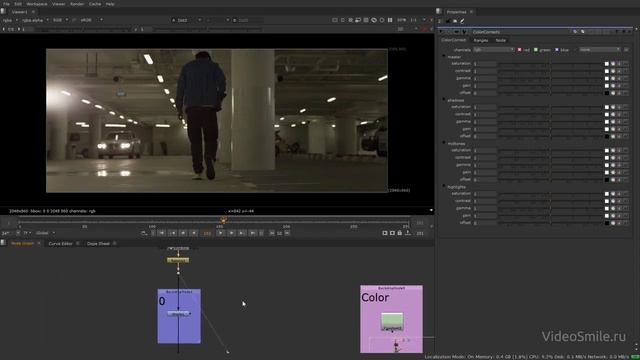Image resolution: width=640 pixels, height=360 pixels.
Task: Jump to the first frame
Action: click(162, 233)
